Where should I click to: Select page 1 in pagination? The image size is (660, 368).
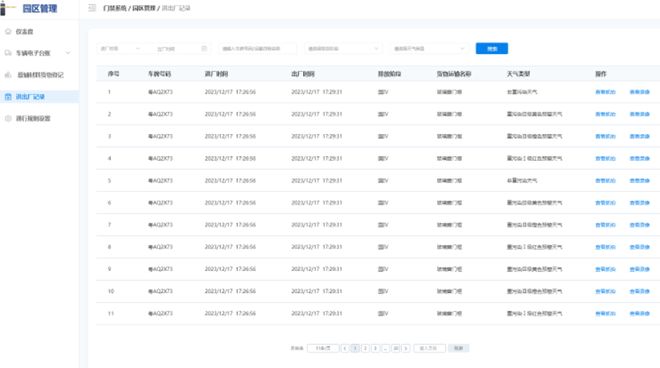355,348
